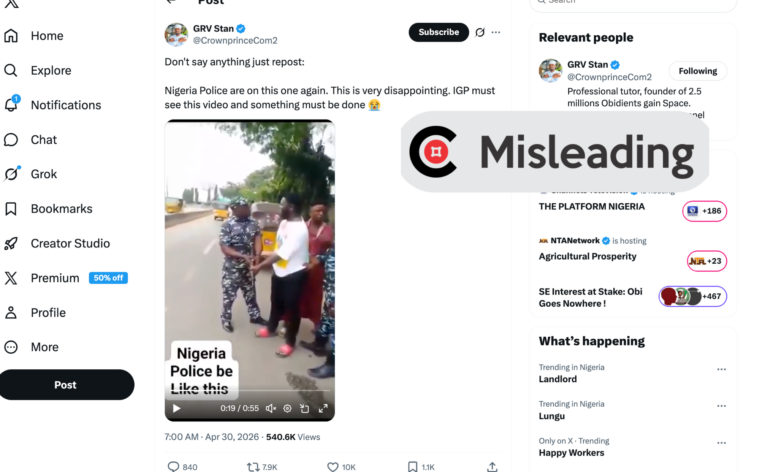Toggle the Following button for GRV Stan

coord(697,71)
